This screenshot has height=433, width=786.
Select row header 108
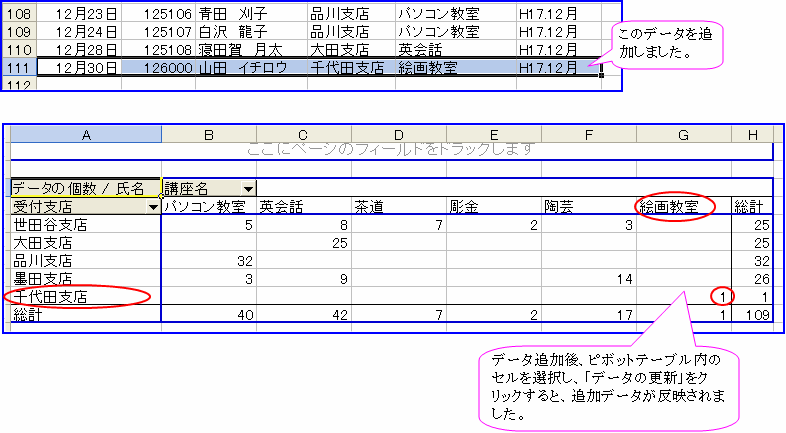click(x=19, y=14)
